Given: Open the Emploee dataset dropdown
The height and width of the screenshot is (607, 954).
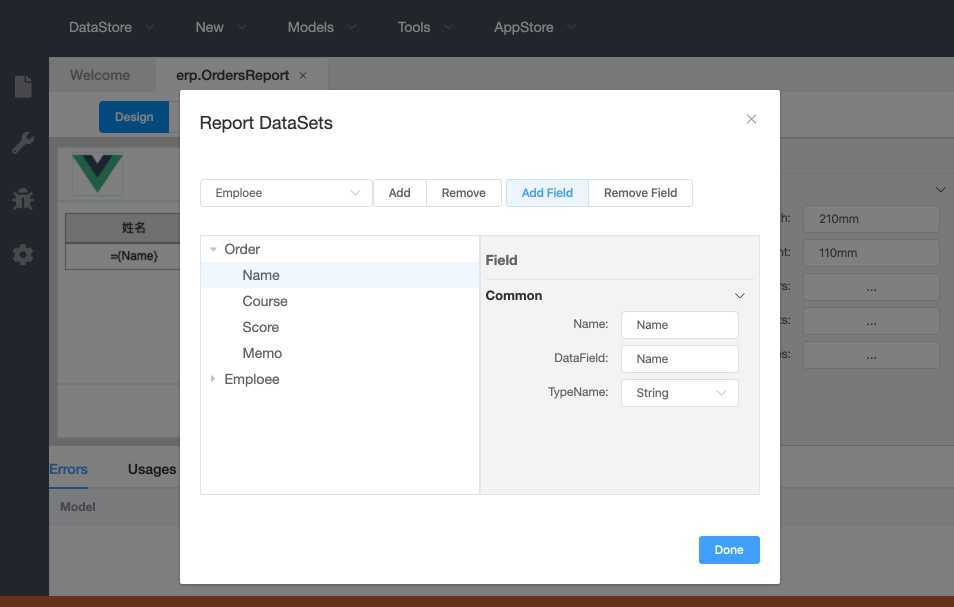Looking at the screenshot, I should [x=286, y=193].
